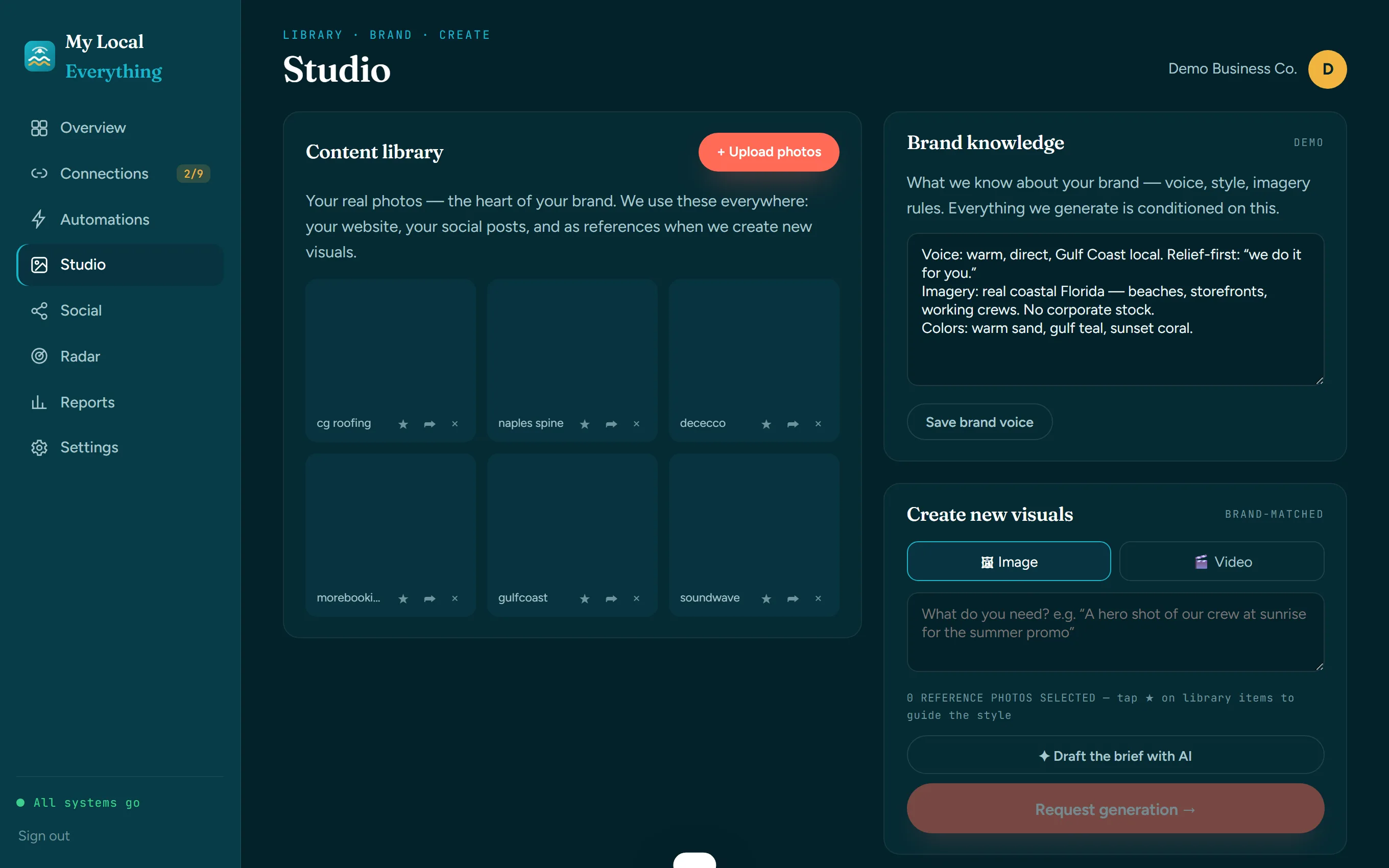Viewport: 1389px width, 868px height.
Task: Click the DEMO tag in Brand knowledge
Action: [1309, 142]
